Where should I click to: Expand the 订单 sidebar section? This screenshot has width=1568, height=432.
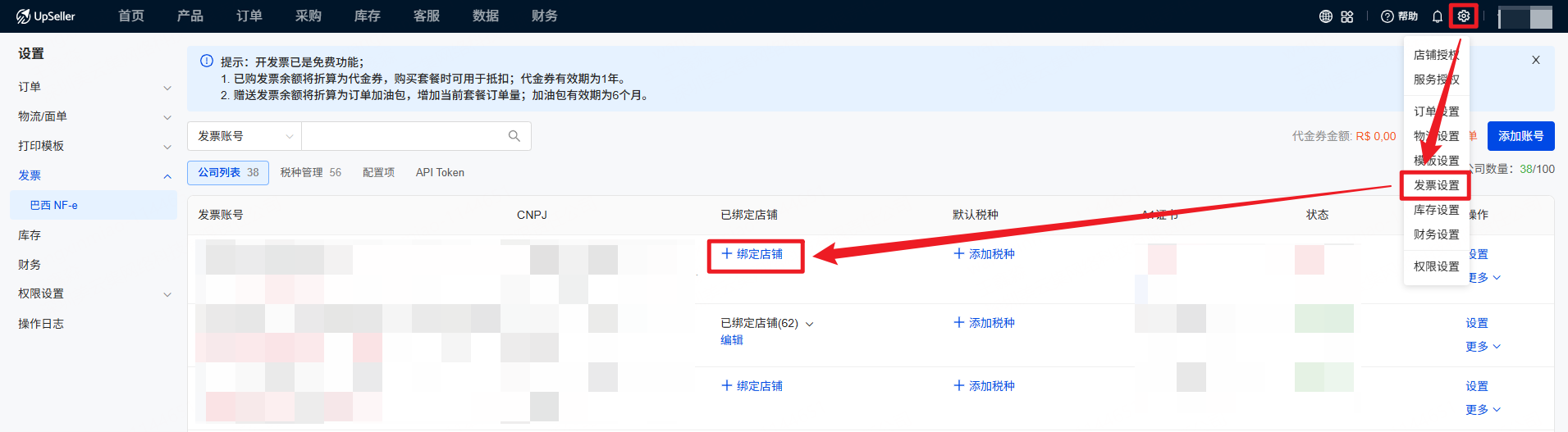click(x=94, y=87)
